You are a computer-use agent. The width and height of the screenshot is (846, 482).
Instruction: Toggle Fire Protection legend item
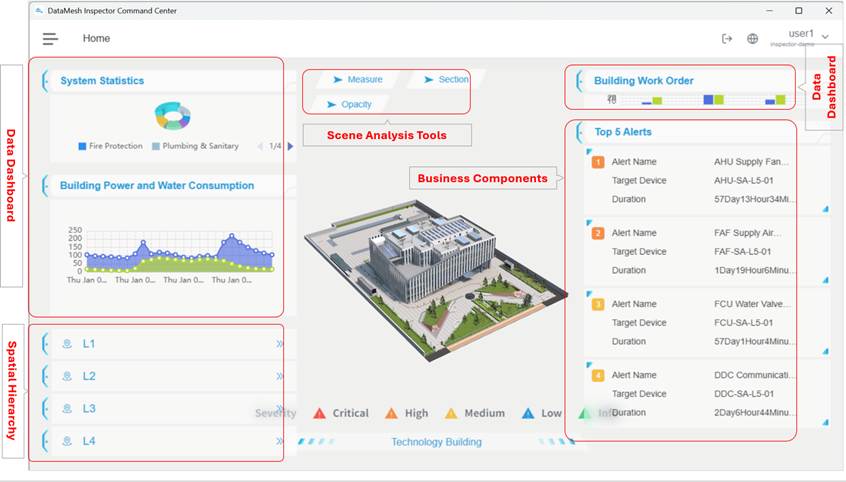pyautogui.click(x=111, y=146)
